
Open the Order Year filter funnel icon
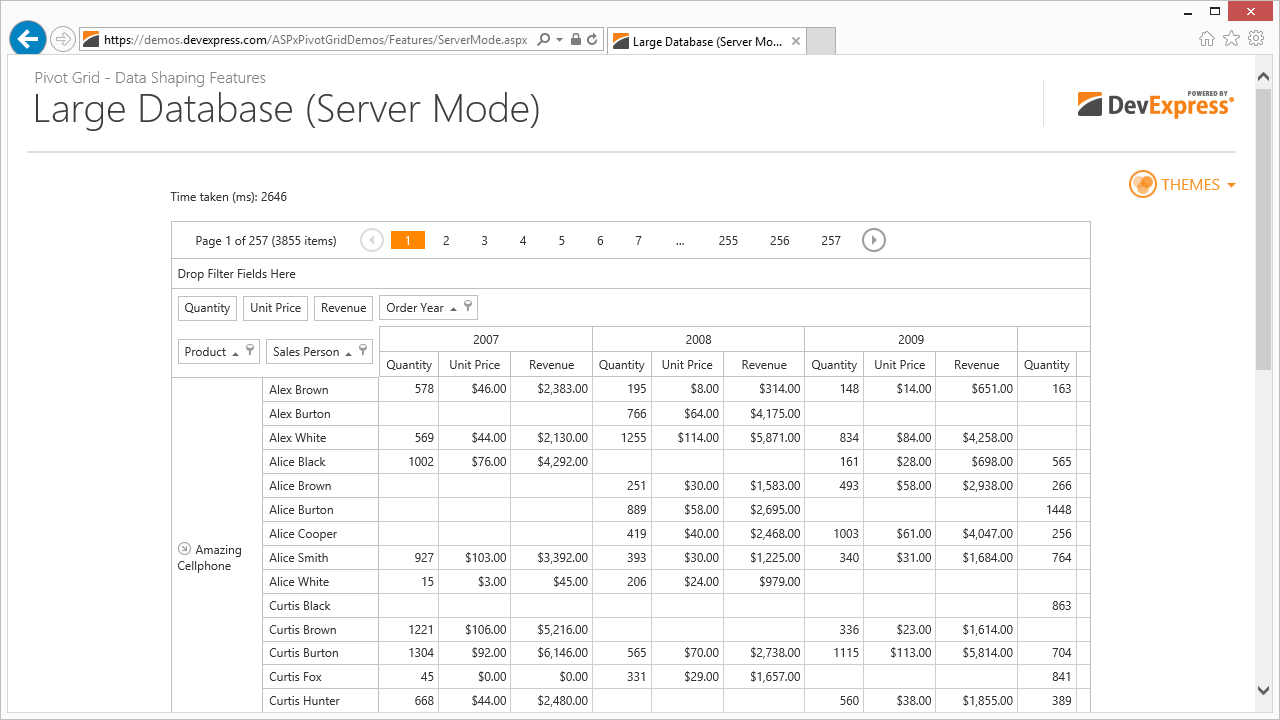pos(467,306)
